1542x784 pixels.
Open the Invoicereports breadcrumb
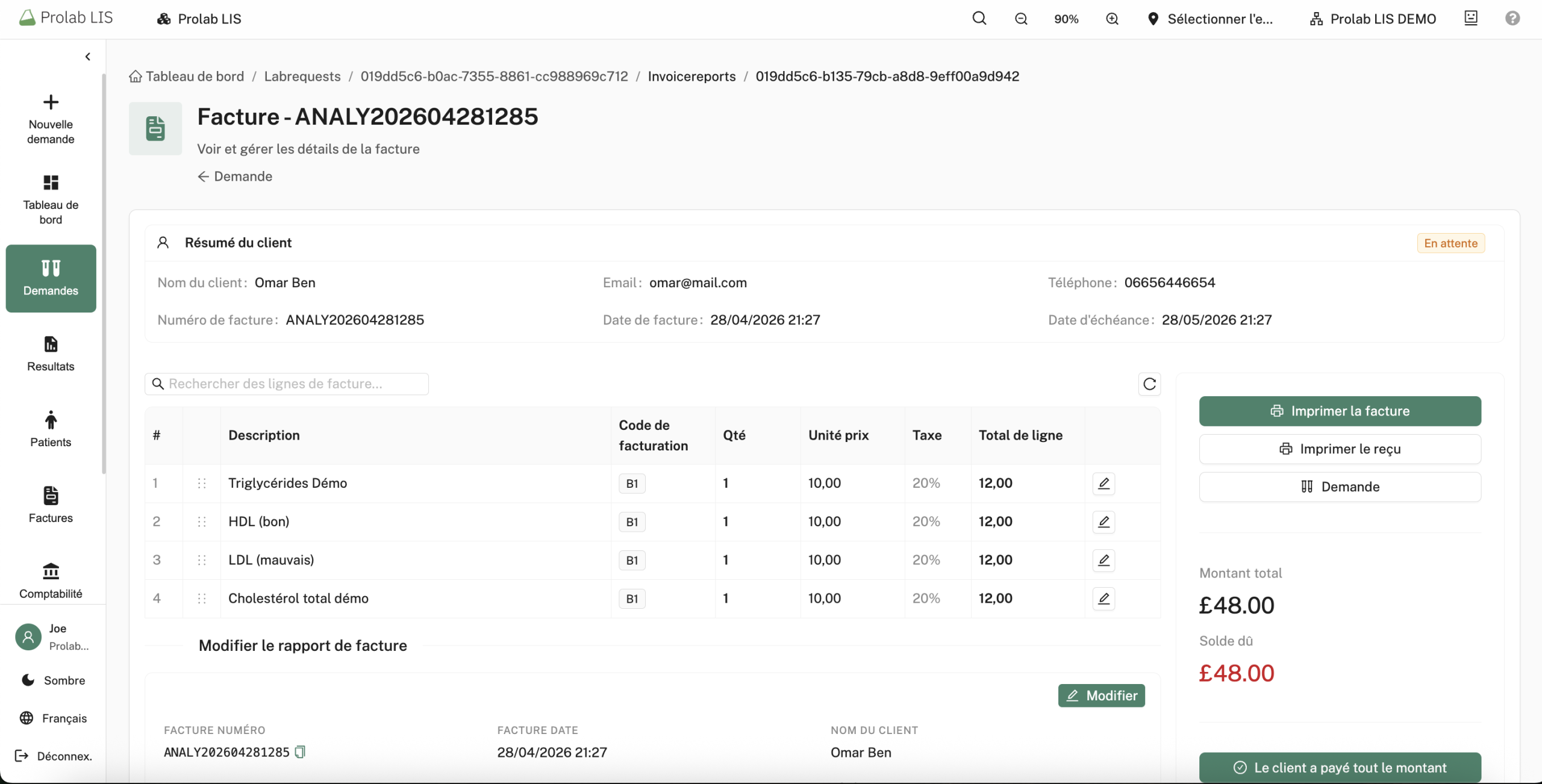[x=691, y=76]
